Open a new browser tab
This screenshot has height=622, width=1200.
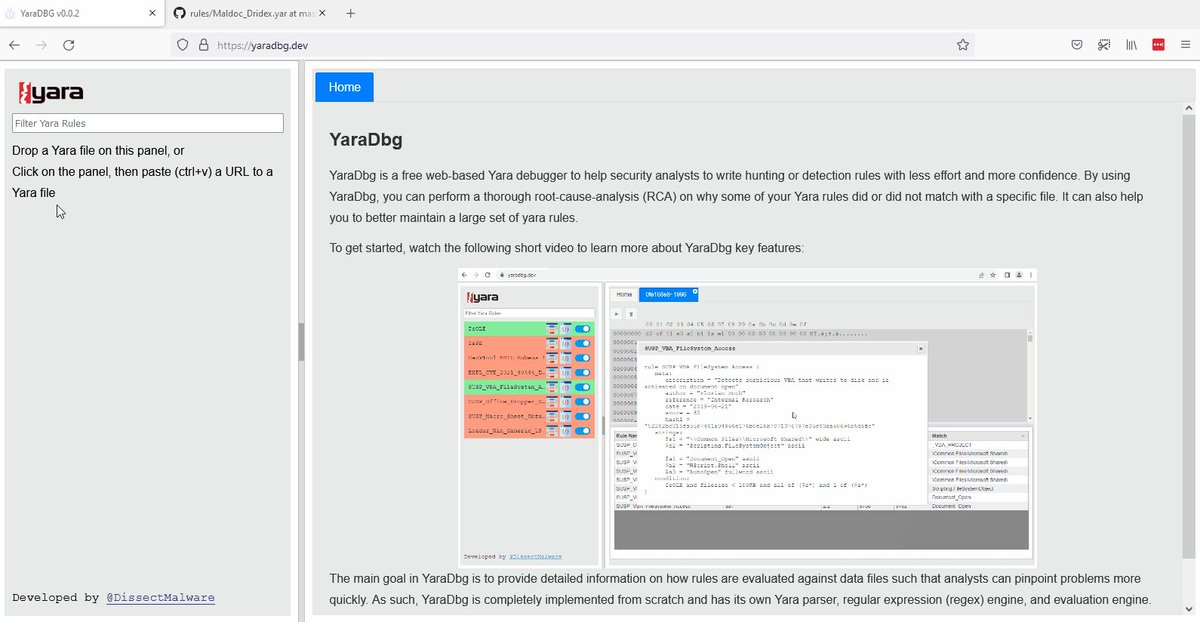pyautogui.click(x=350, y=14)
